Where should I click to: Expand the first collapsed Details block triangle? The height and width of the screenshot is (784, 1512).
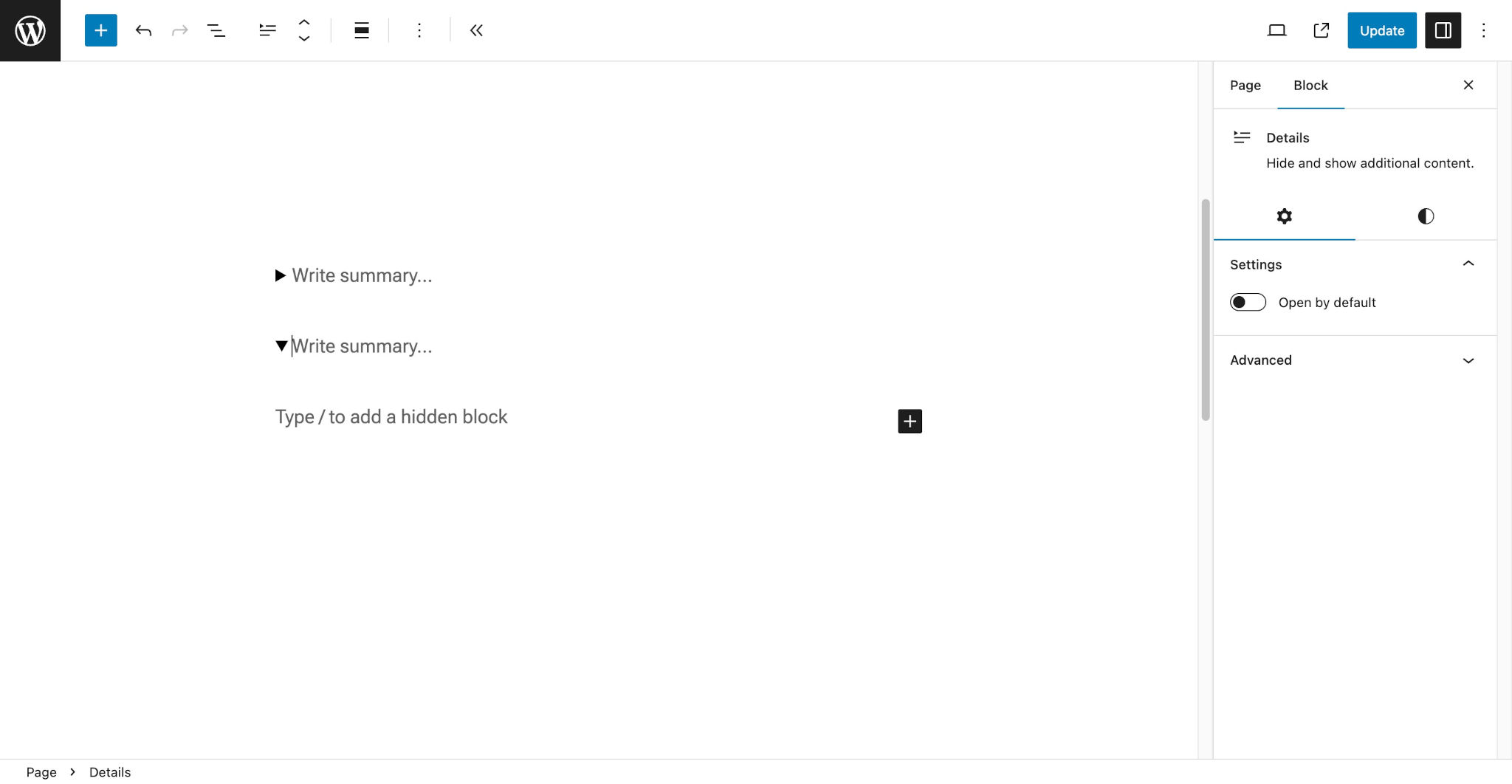click(x=281, y=275)
